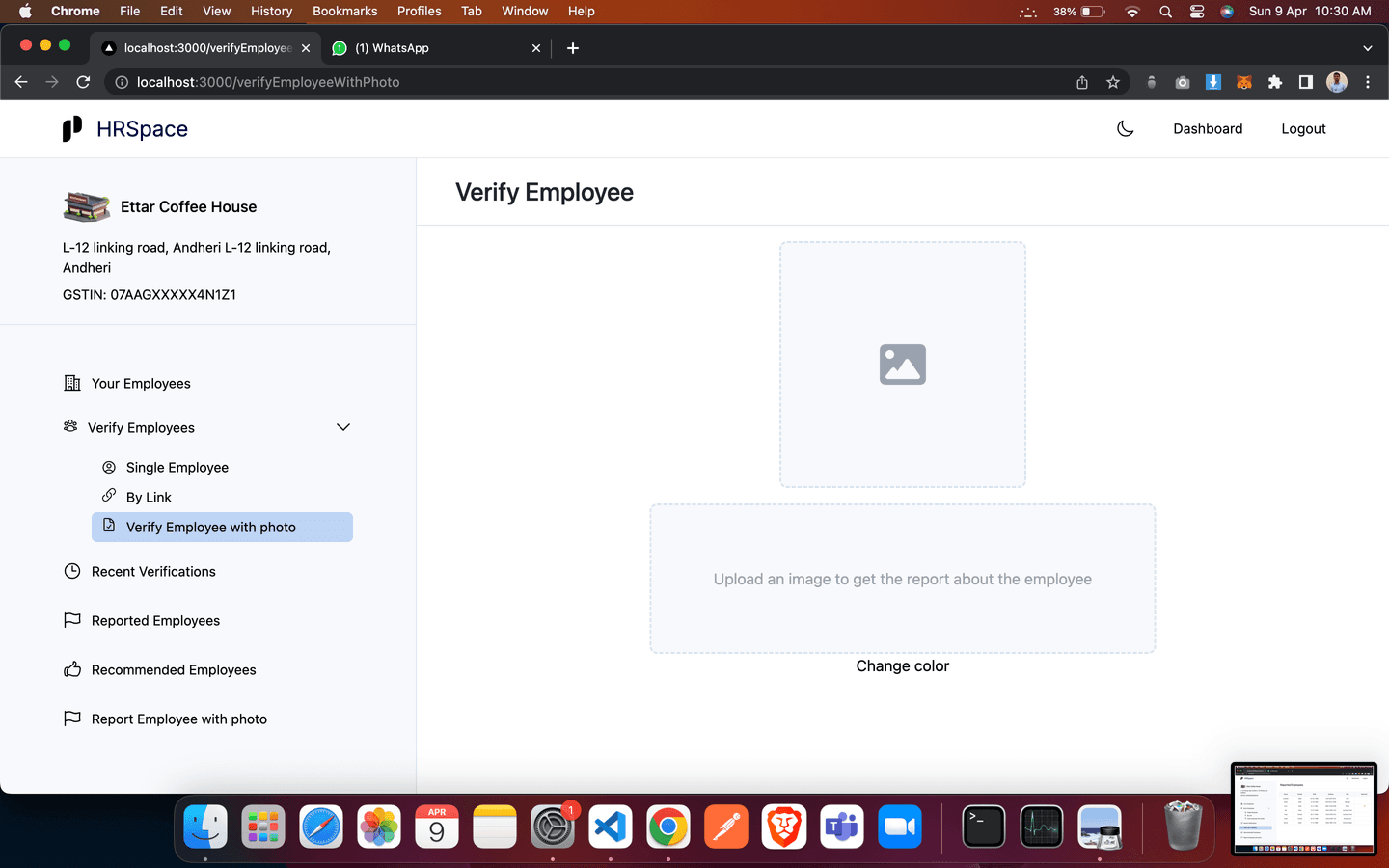Open Postman from the Dock
Image resolution: width=1389 pixels, height=868 pixels.
[x=726, y=827]
